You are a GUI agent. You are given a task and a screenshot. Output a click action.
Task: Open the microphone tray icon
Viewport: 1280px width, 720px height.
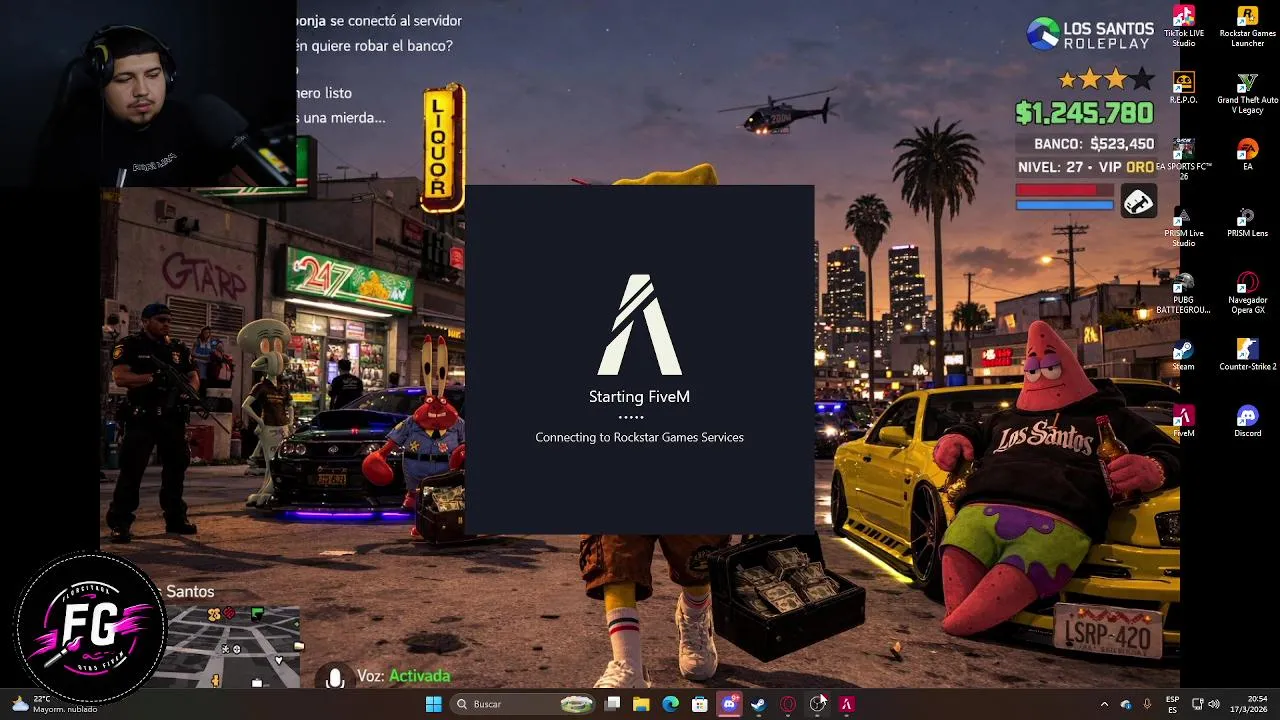1147,704
